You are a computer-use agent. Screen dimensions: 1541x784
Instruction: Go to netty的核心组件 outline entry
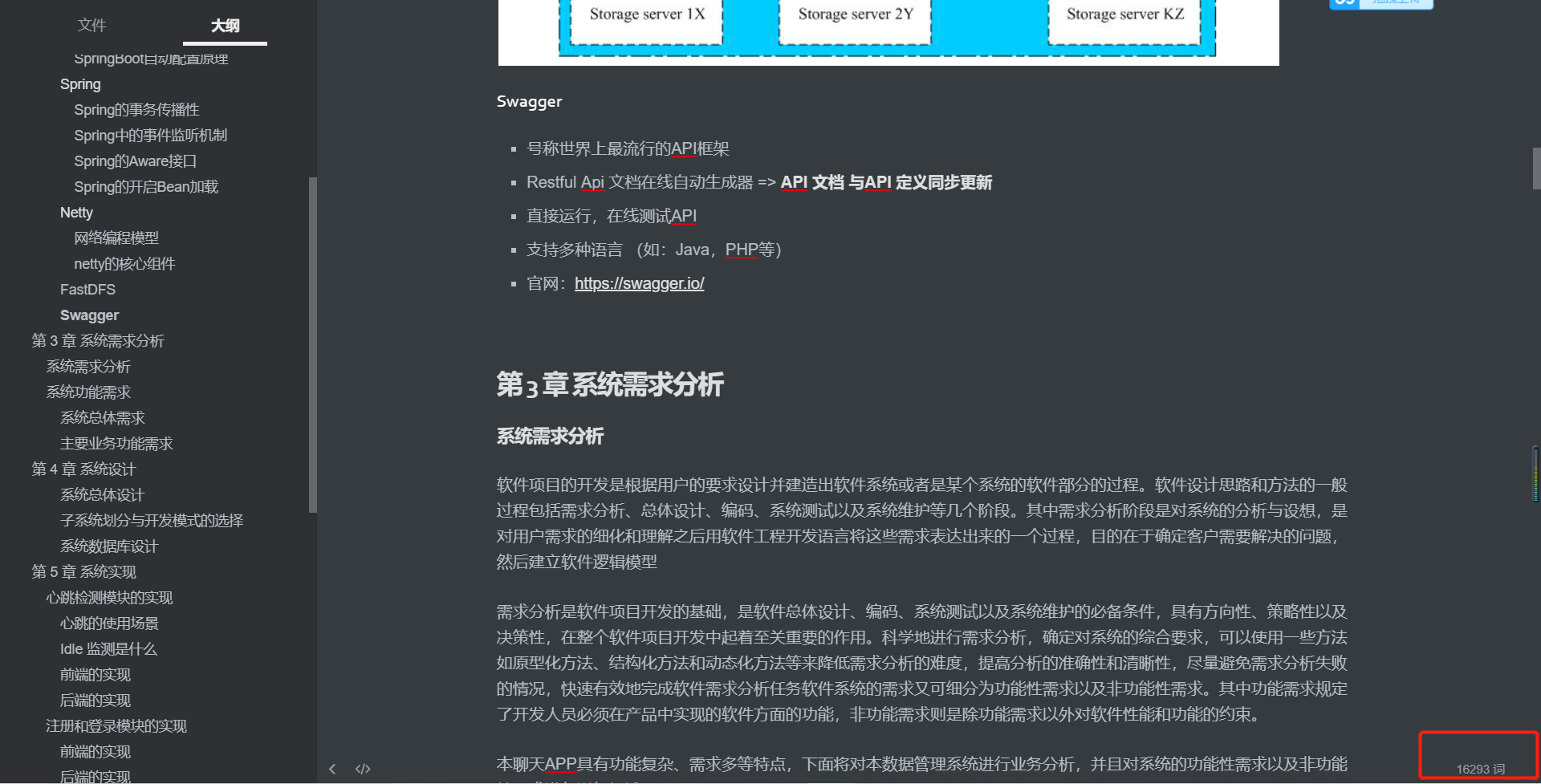[x=124, y=264]
